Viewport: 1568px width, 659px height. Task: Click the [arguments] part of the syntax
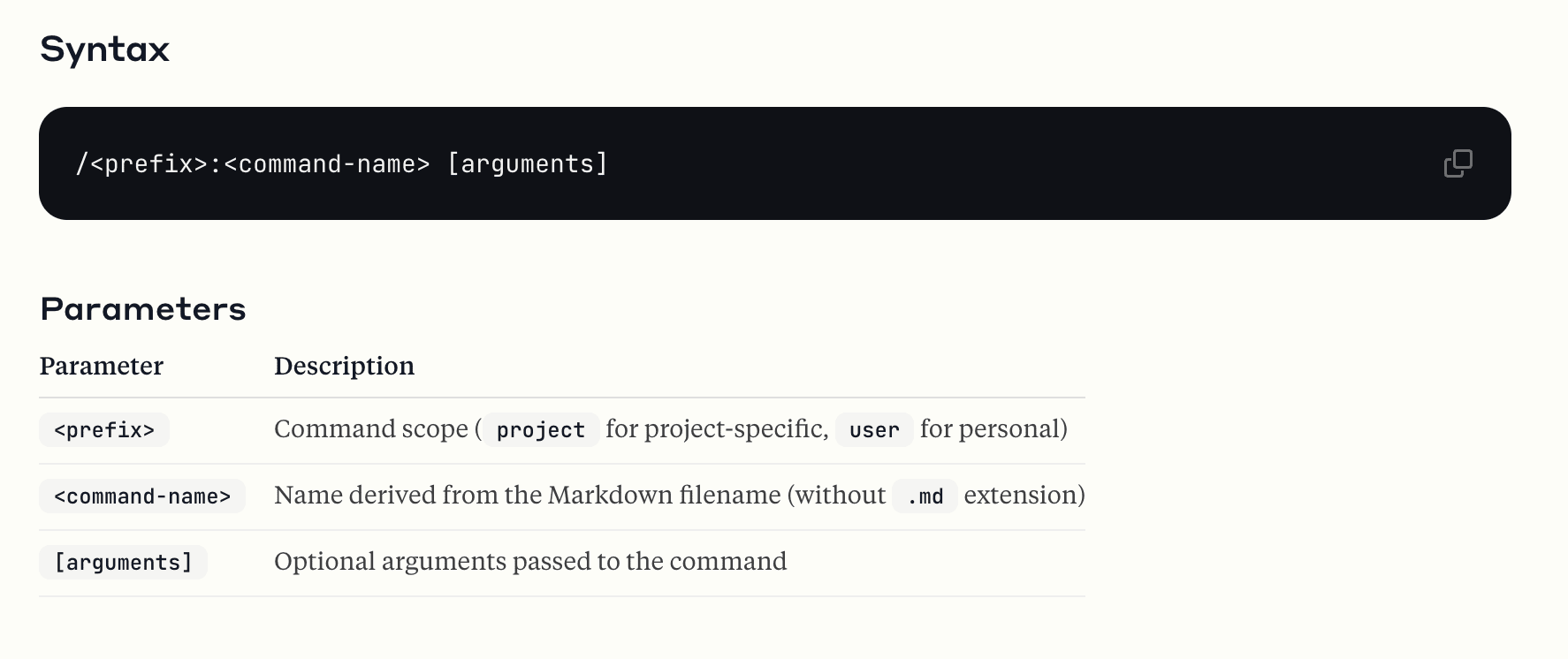tap(528, 163)
